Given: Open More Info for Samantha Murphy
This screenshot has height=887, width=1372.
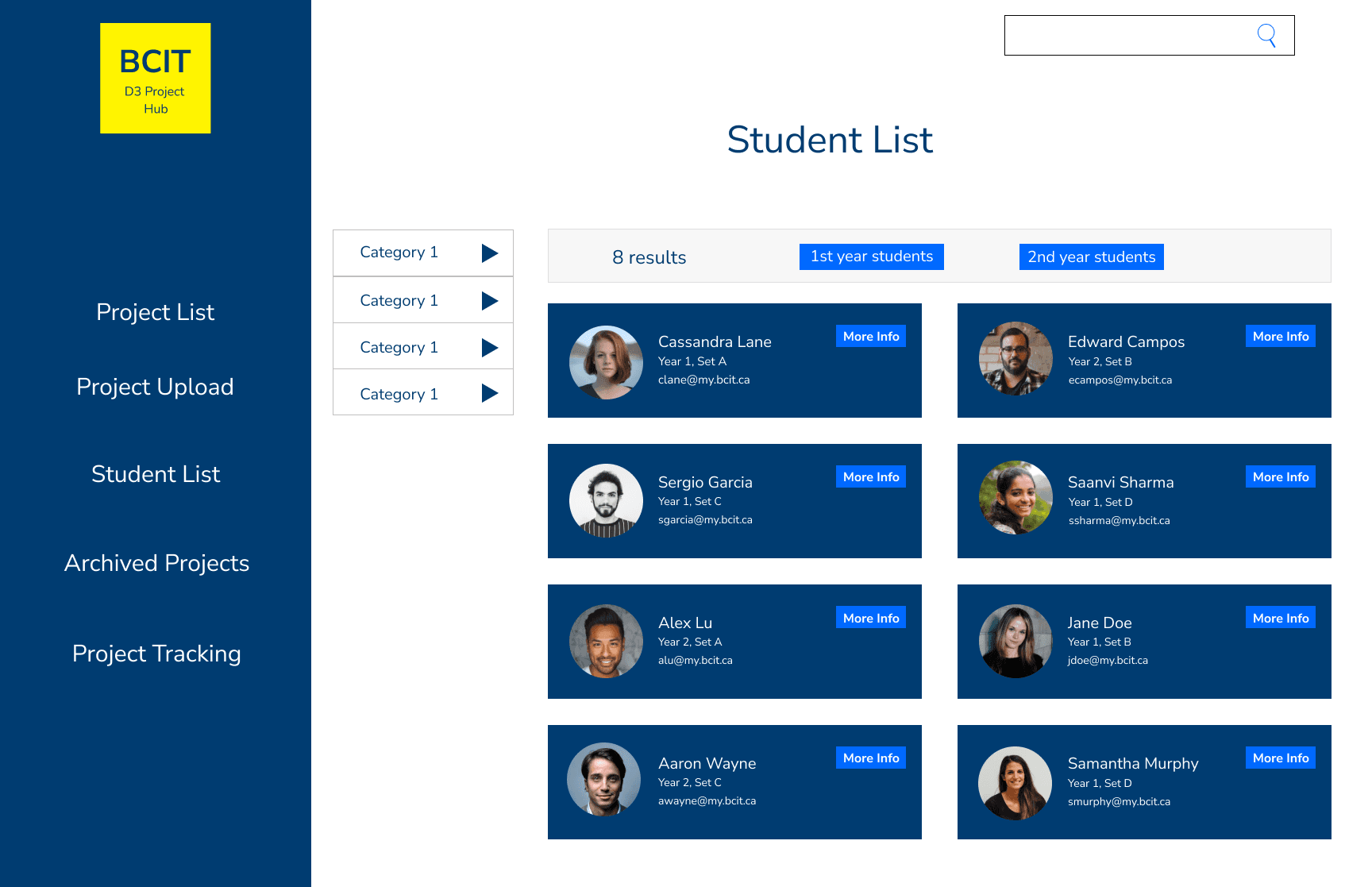Looking at the screenshot, I should [x=1280, y=758].
